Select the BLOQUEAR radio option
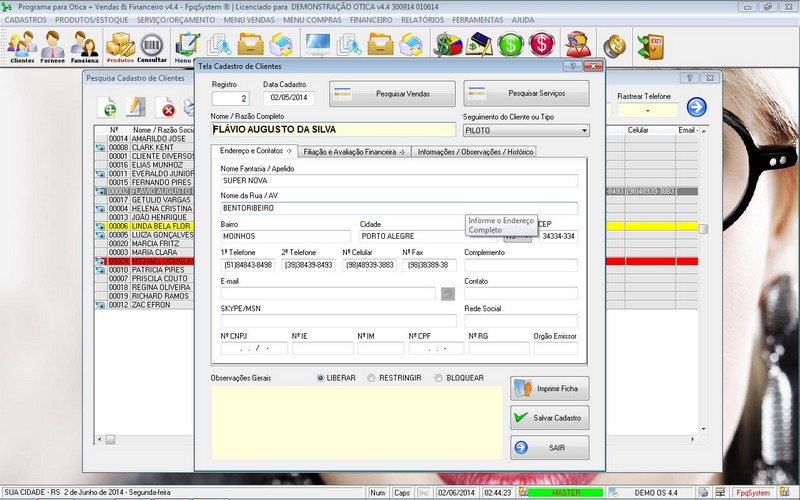Image resolution: width=800 pixels, height=500 pixels. (437, 378)
